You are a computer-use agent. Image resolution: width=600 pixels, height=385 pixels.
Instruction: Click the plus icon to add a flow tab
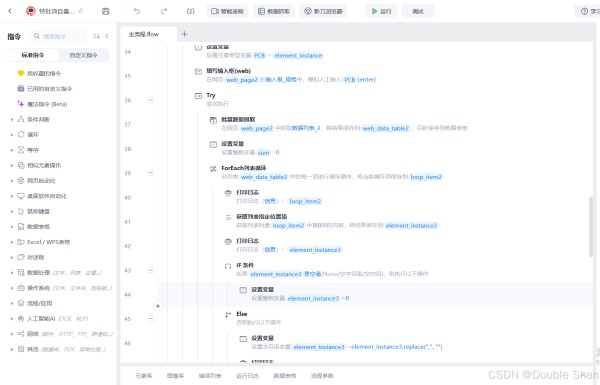pyautogui.click(x=184, y=34)
